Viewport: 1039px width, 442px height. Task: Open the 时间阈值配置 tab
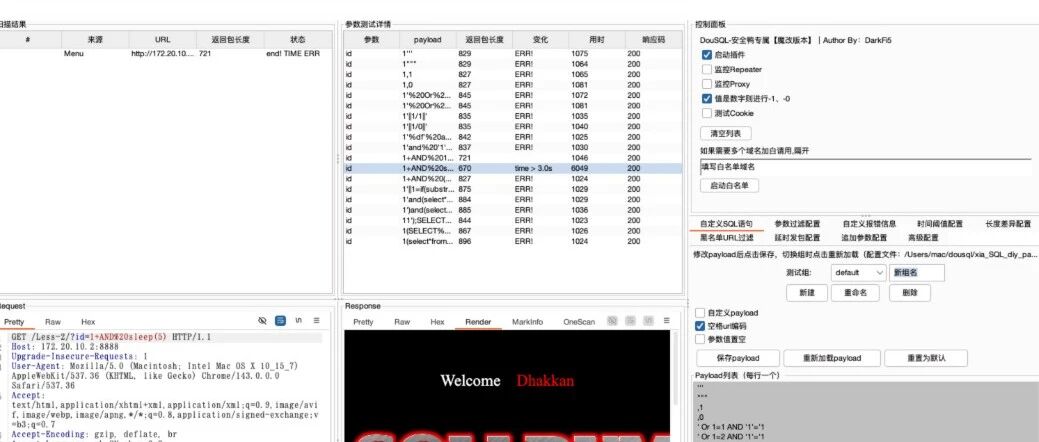940,224
